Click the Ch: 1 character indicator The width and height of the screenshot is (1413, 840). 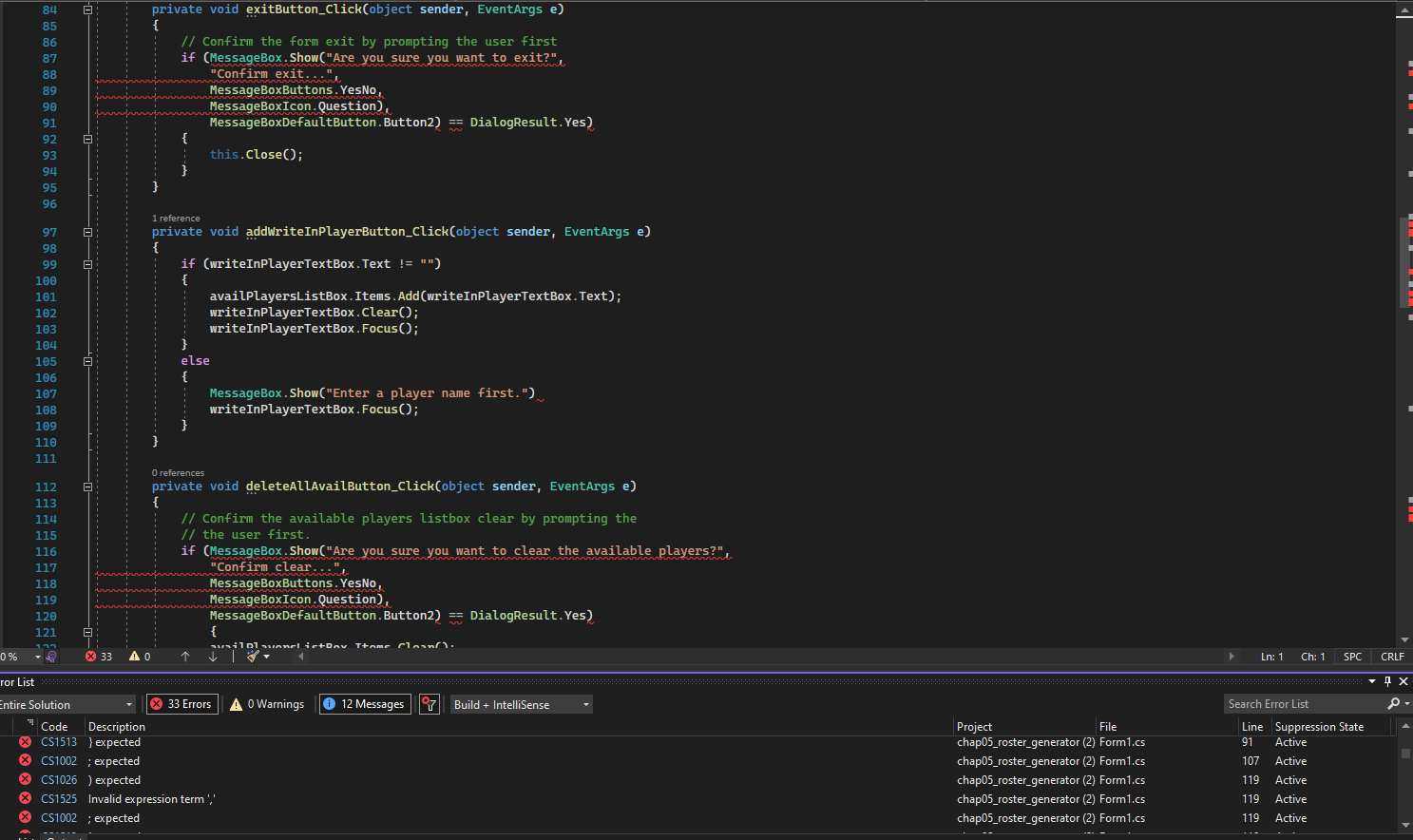pos(1312,657)
